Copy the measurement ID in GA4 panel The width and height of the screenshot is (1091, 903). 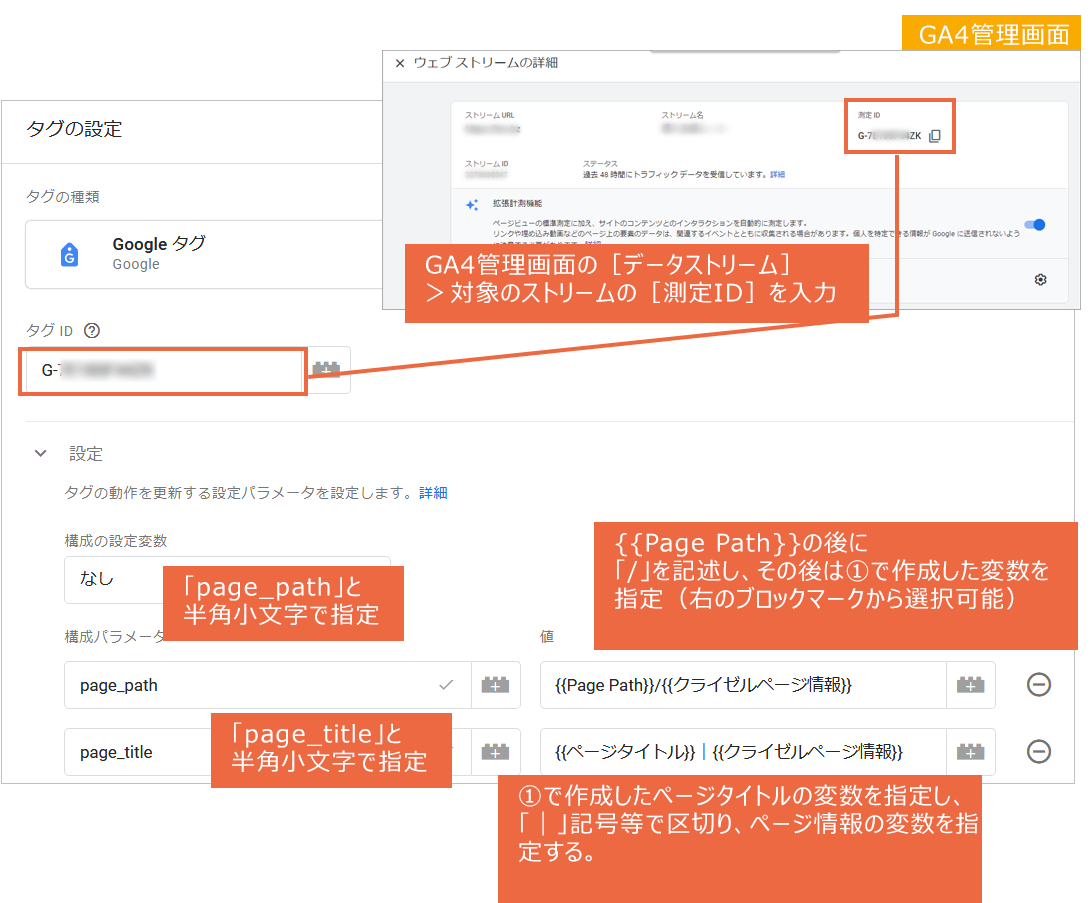[x=935, y=136]
